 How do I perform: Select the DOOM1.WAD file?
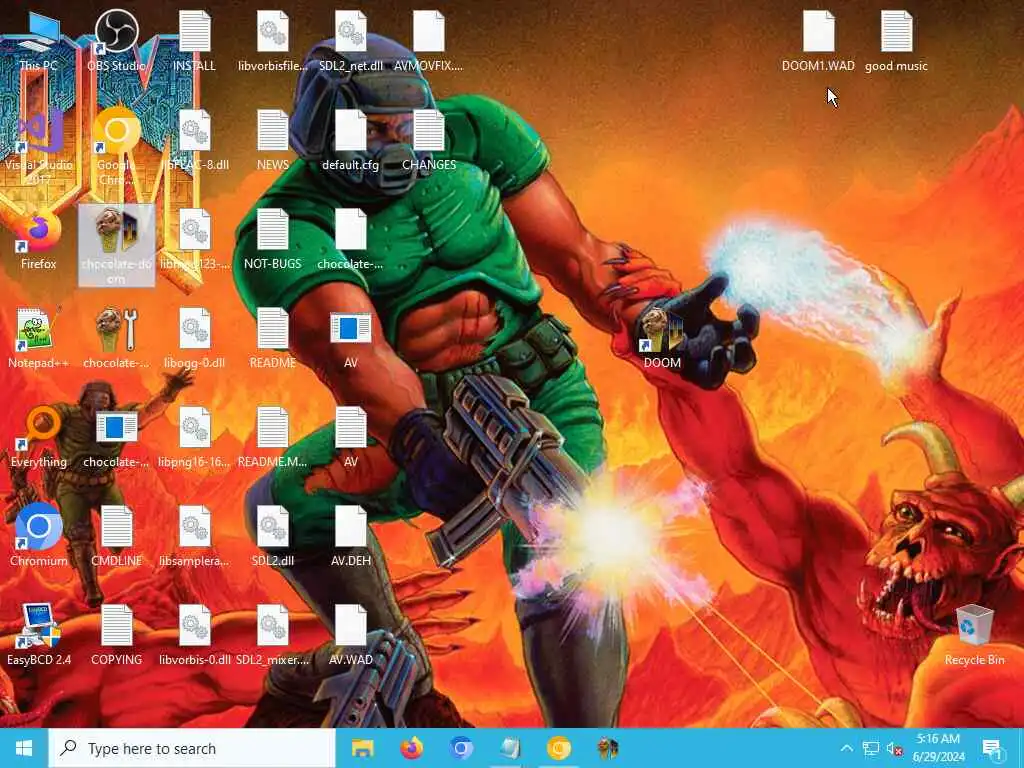818,40
